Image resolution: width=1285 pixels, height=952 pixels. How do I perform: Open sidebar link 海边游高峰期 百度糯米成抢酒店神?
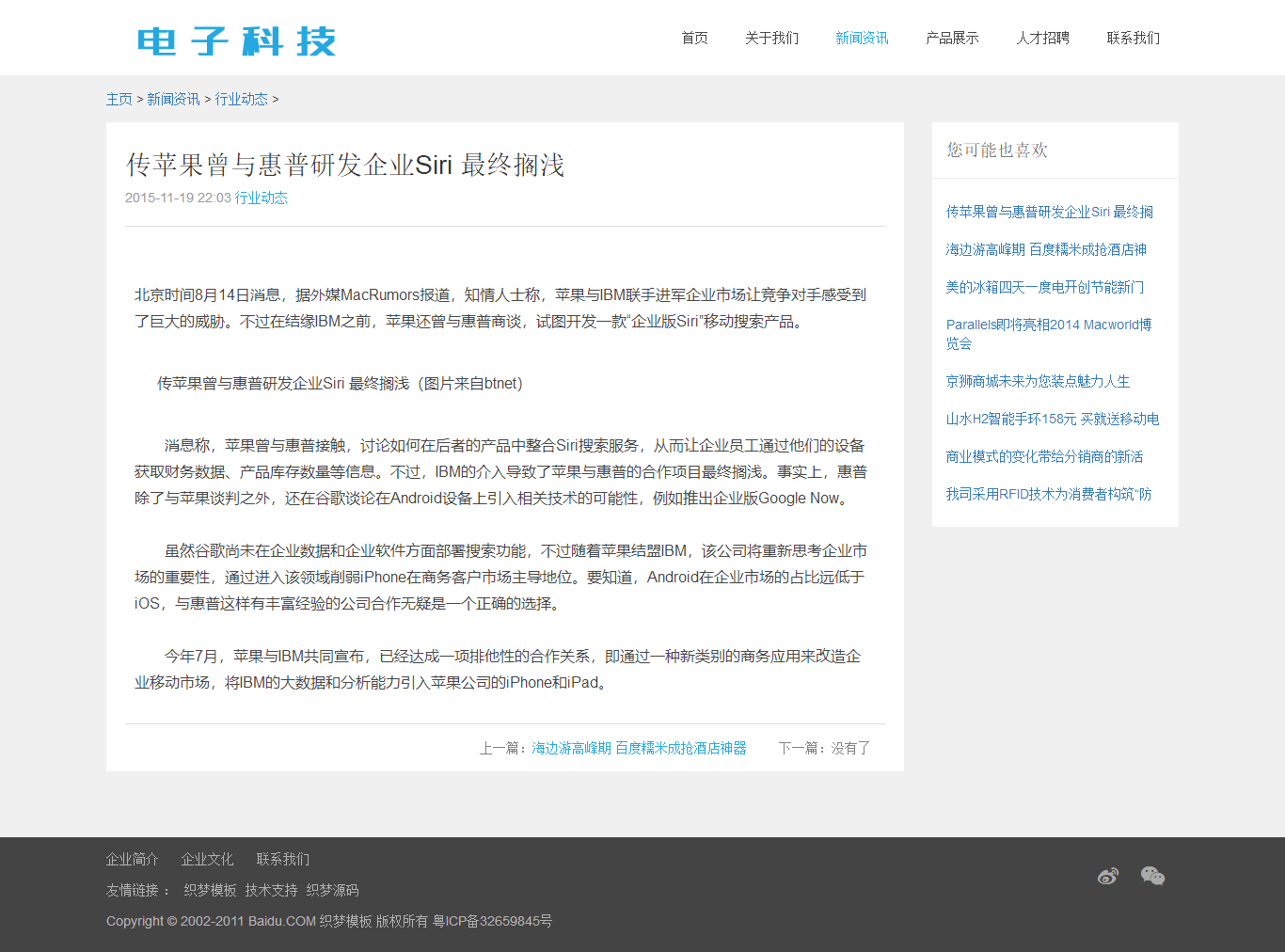coord(1046,249)
